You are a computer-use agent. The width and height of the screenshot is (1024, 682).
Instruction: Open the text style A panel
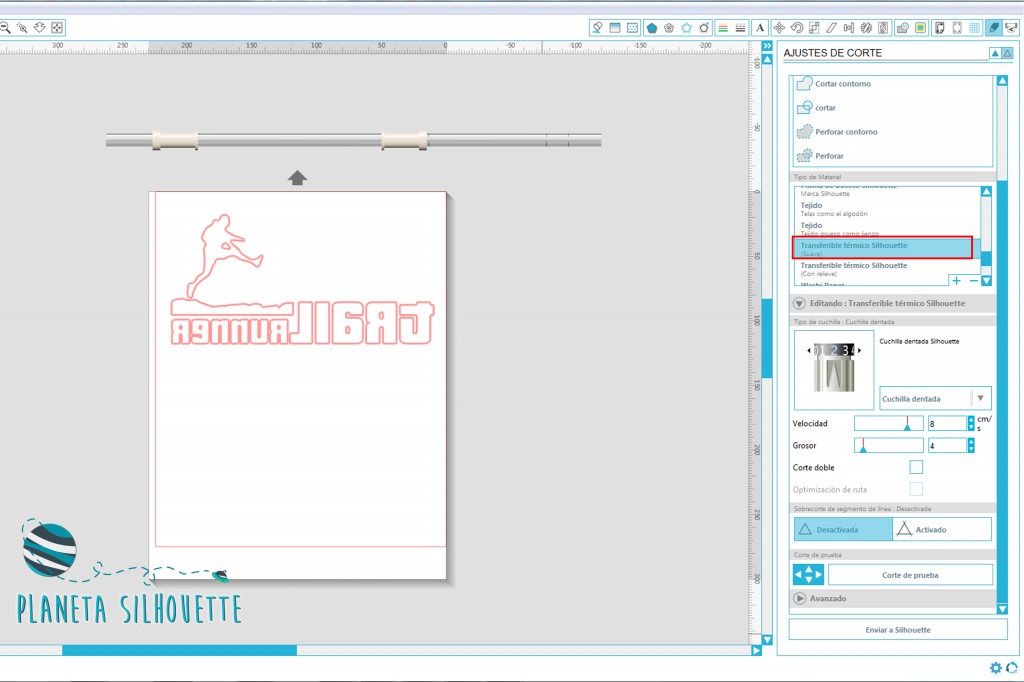coord(760,27)
